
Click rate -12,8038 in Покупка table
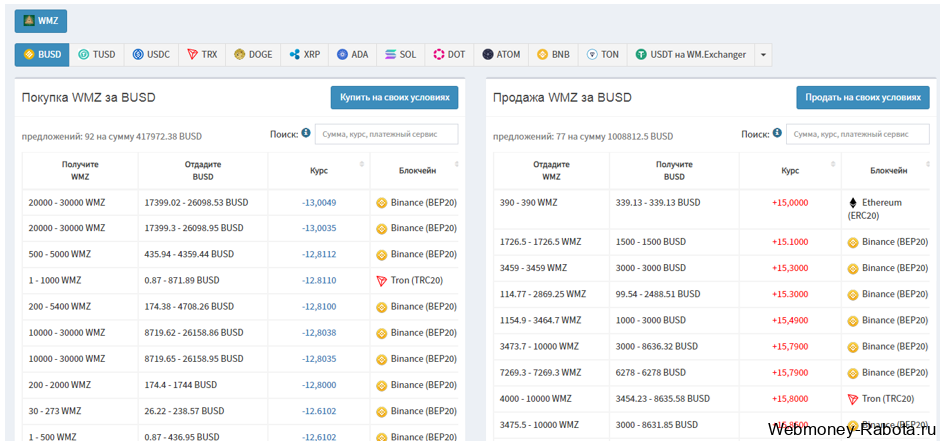319,333
